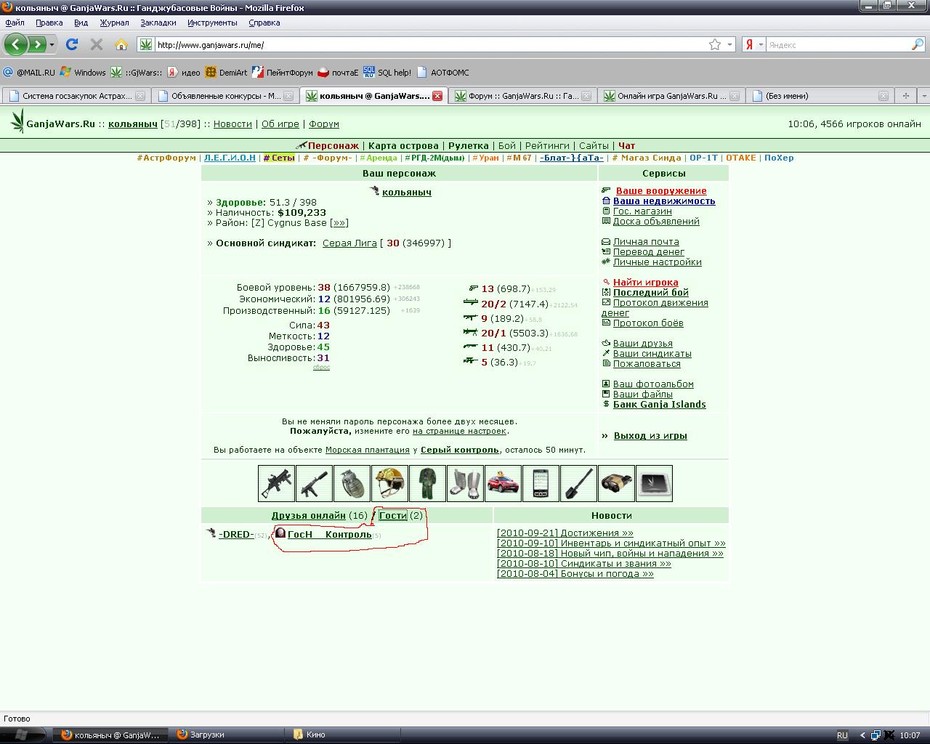Image resolution: width=930 pixels, height=744 pixels.
Task: Click the weapon skill icon beside 9 (189.2)
Action: 471,318
